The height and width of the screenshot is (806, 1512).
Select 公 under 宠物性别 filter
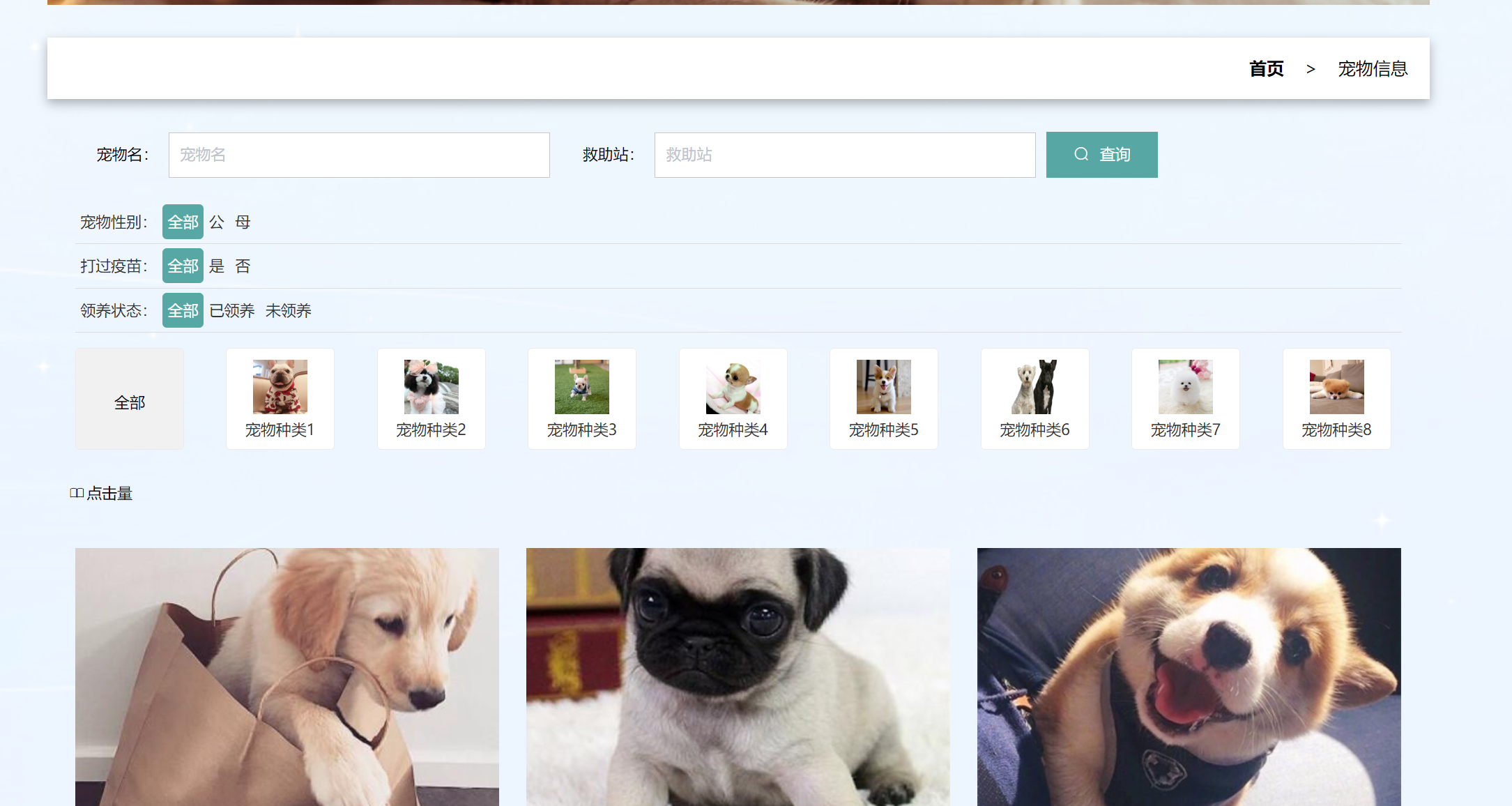click(x=216, y=222)
